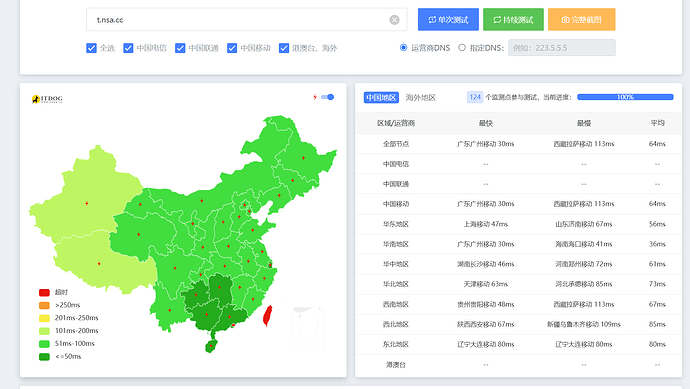Click the blue 单次测试 button
The height and width of the screenshot is (389, 690).
(x=448, y=19)
